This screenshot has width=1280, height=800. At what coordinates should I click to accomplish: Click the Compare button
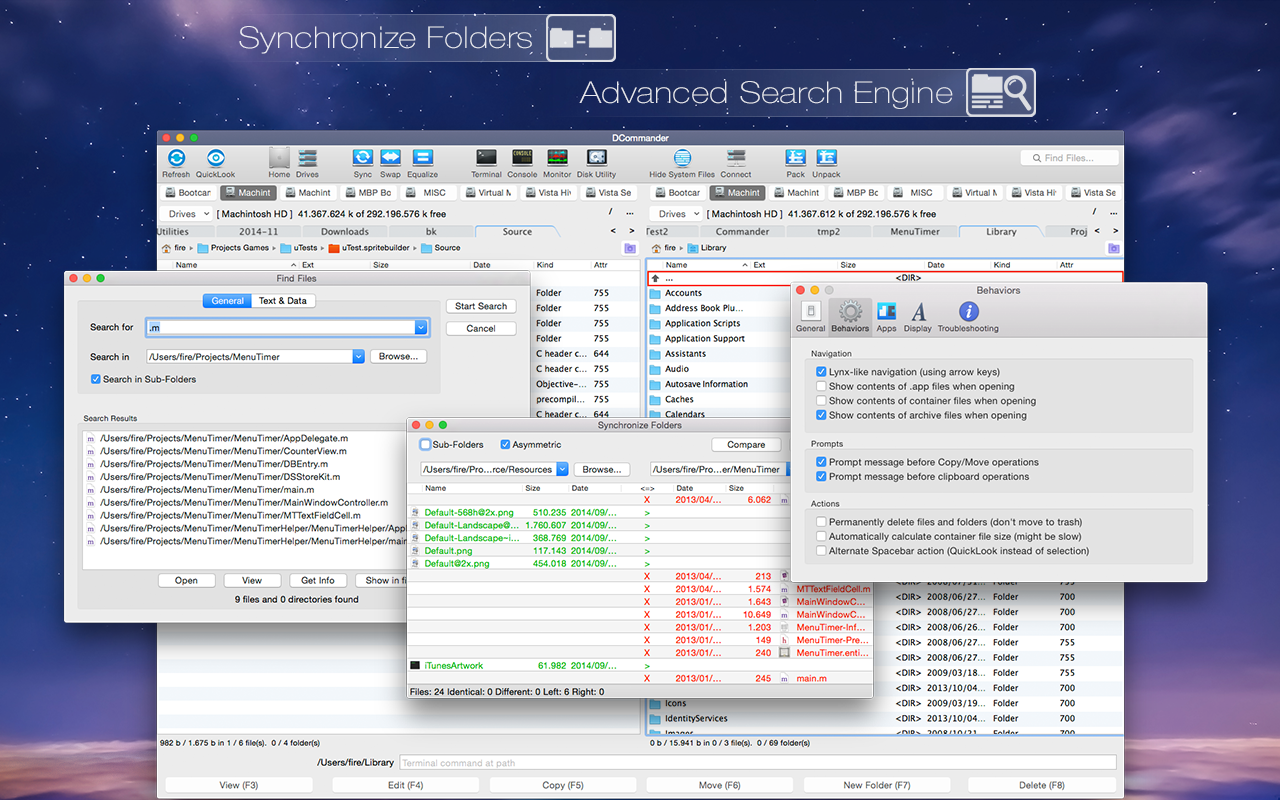pyautogui.click(x=746, y=445)
